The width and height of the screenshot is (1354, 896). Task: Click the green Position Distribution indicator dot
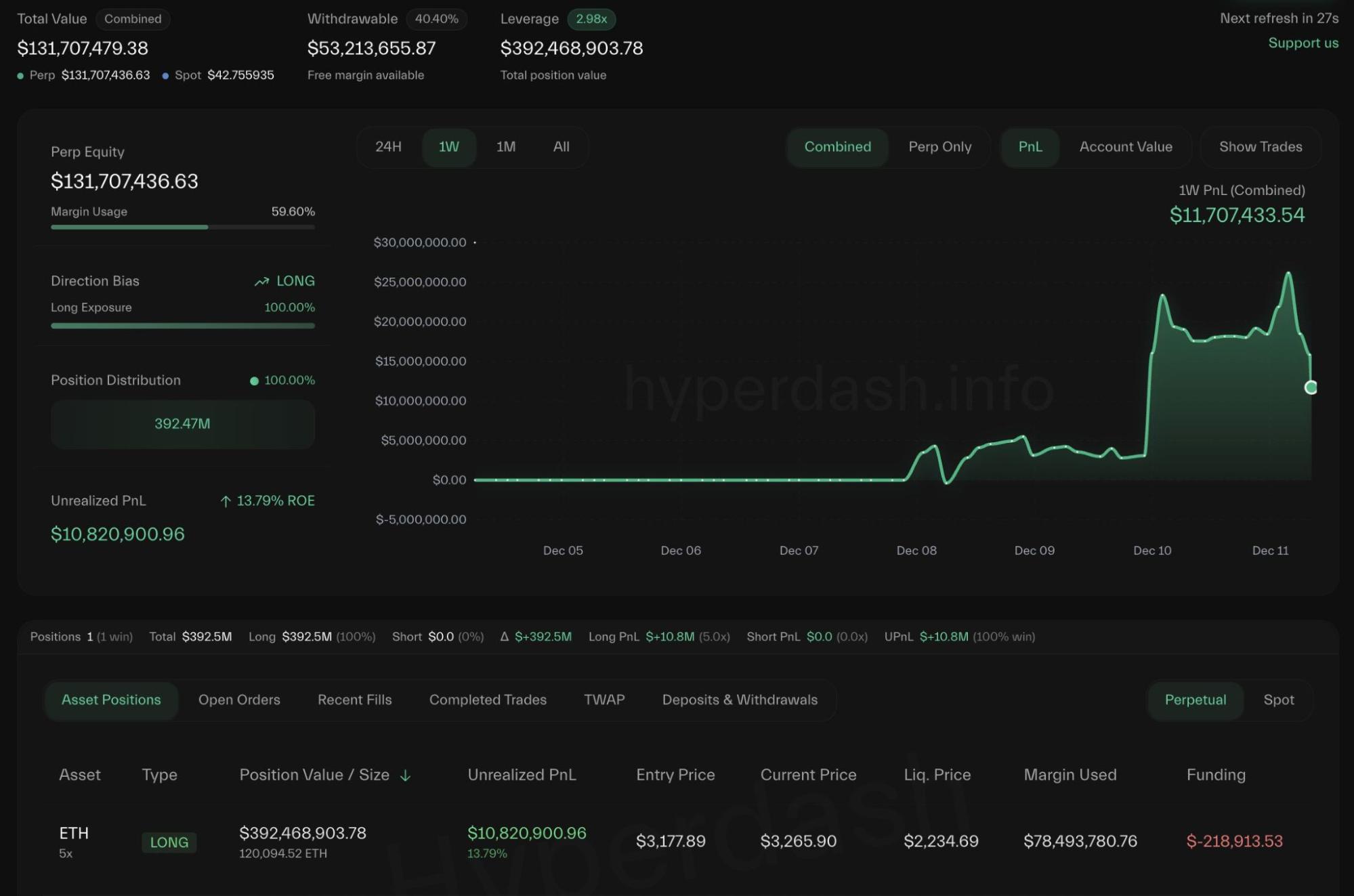point(254,380)
